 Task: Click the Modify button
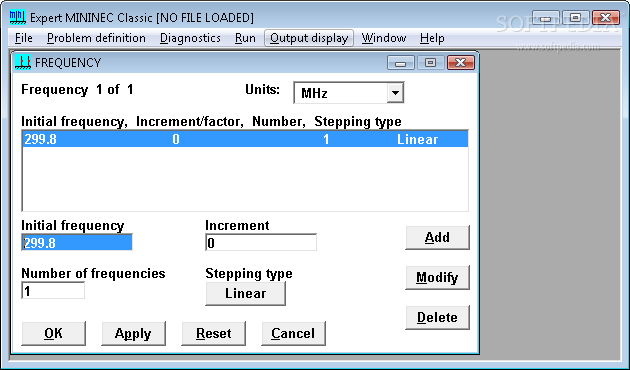(437, 278)
